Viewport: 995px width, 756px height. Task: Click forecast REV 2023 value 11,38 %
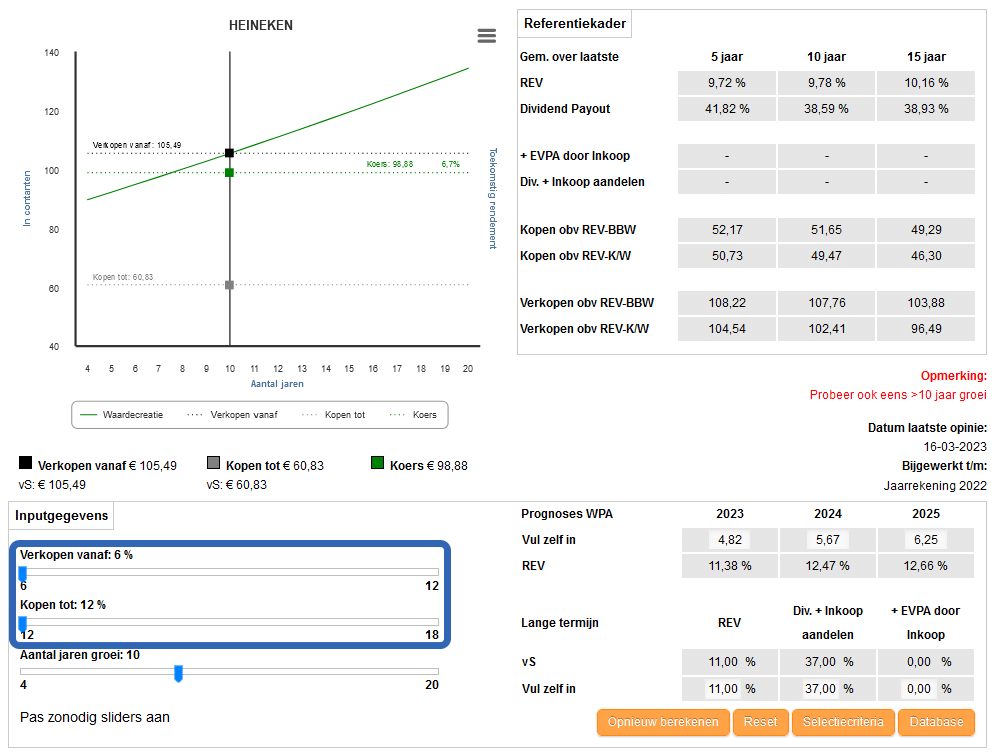click(x=730, y=566)
